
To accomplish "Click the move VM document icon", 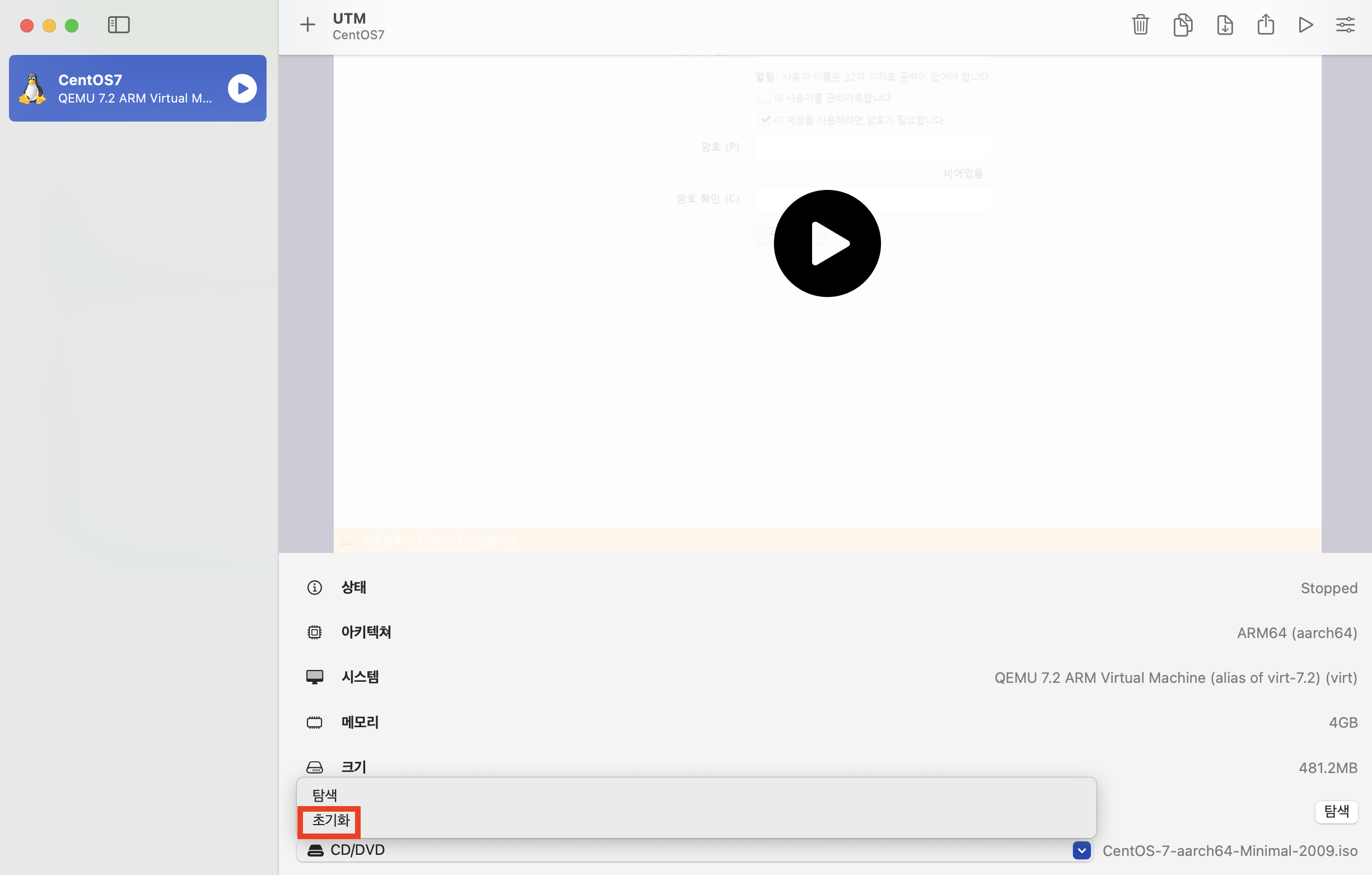I will [1224, 25].
